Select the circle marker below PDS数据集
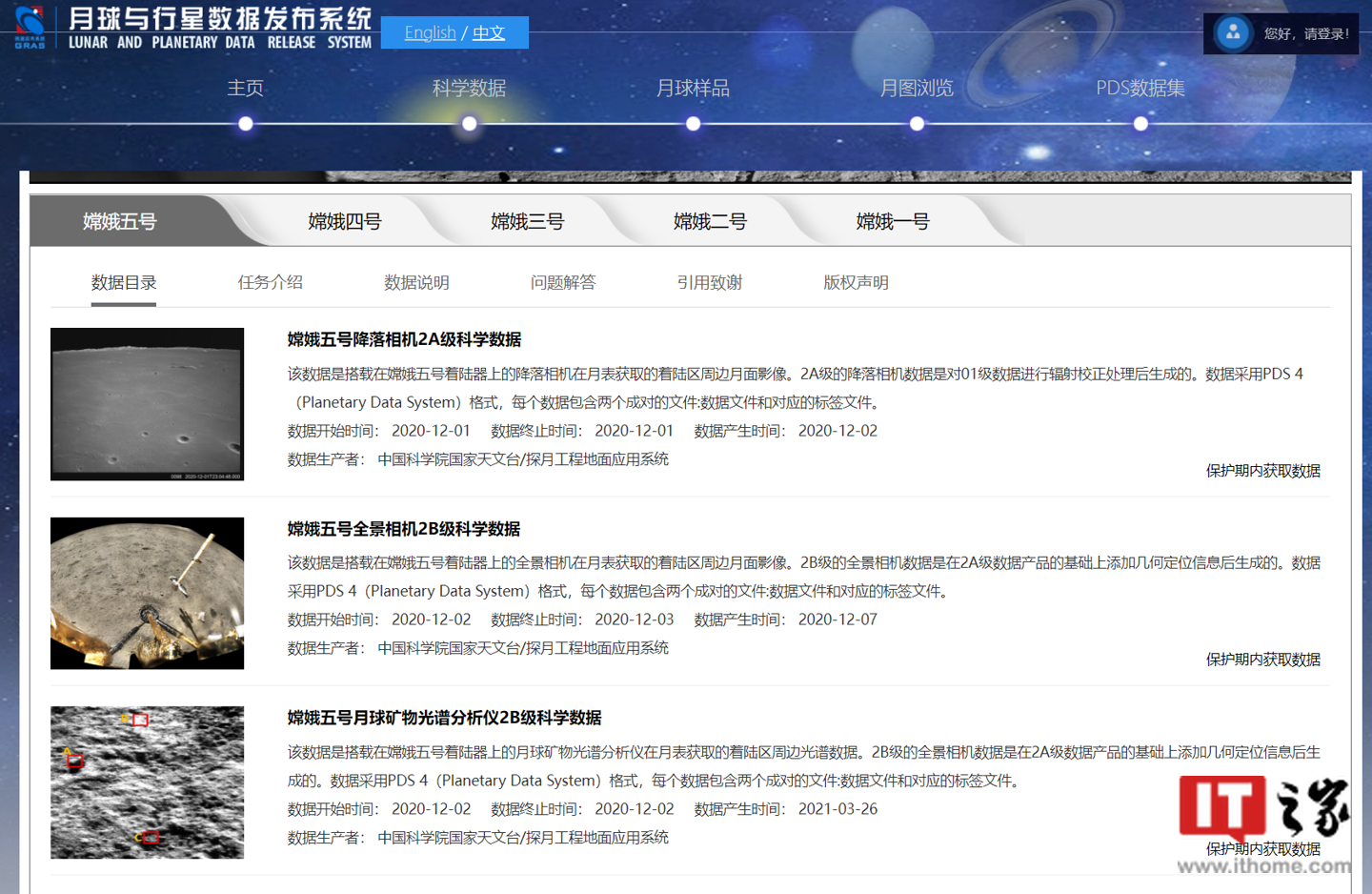 (x=1140, y=122)
